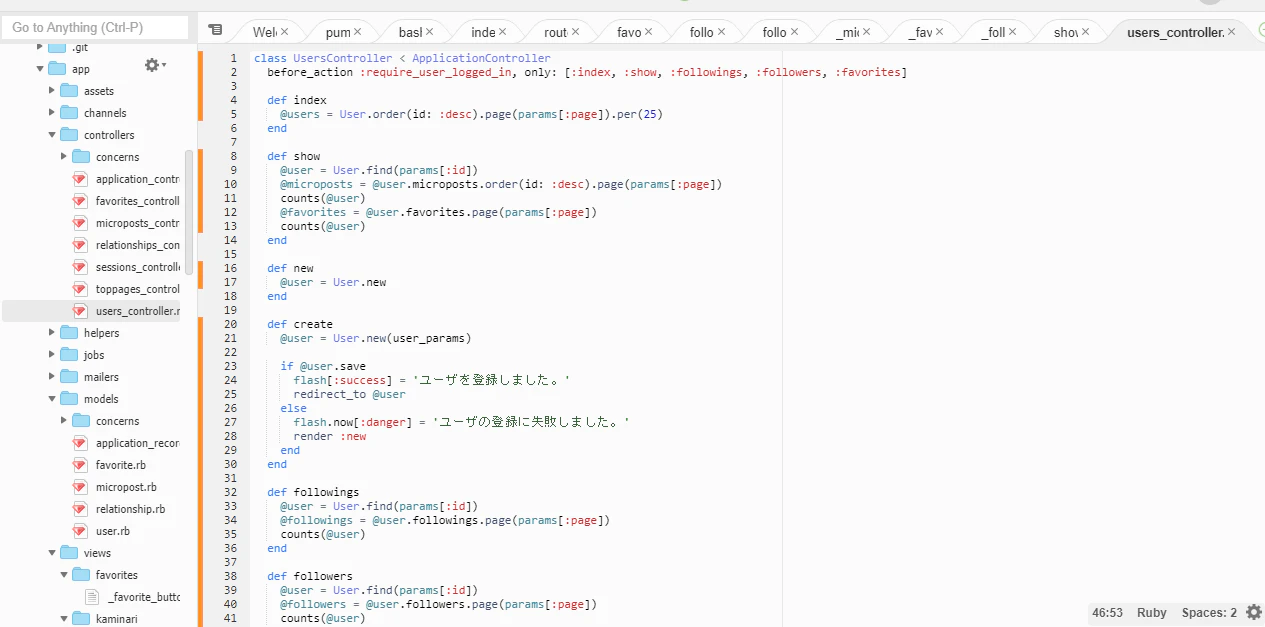Close the users_controller tab
Image resolution: width=1265 pixels, height=627 pixels.
tap(1232, 32)
